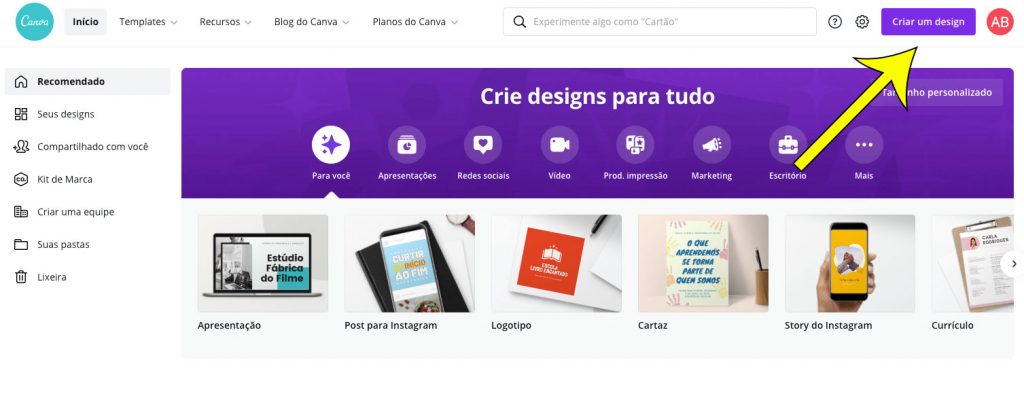Open the AB profile avatar
This screenshot has height=398, width=1024.
click(x=1000, y=22)
